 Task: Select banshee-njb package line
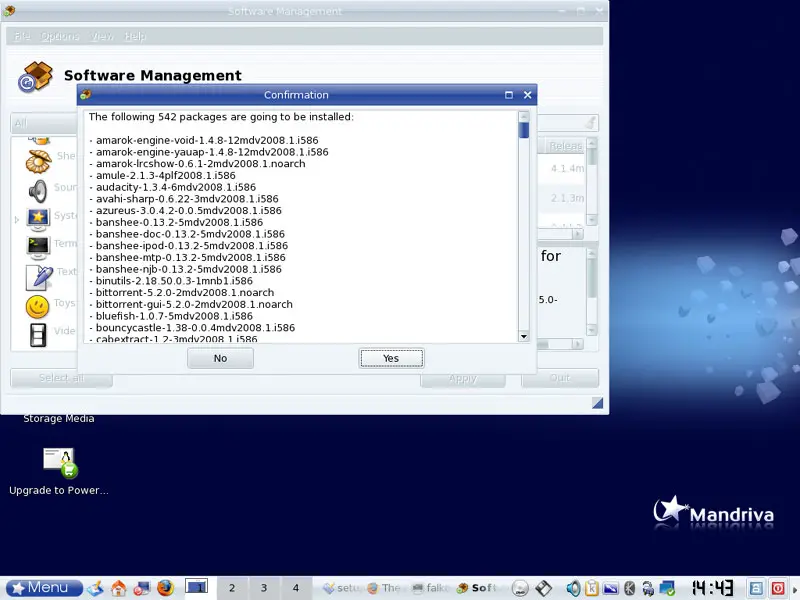point(188,269)
